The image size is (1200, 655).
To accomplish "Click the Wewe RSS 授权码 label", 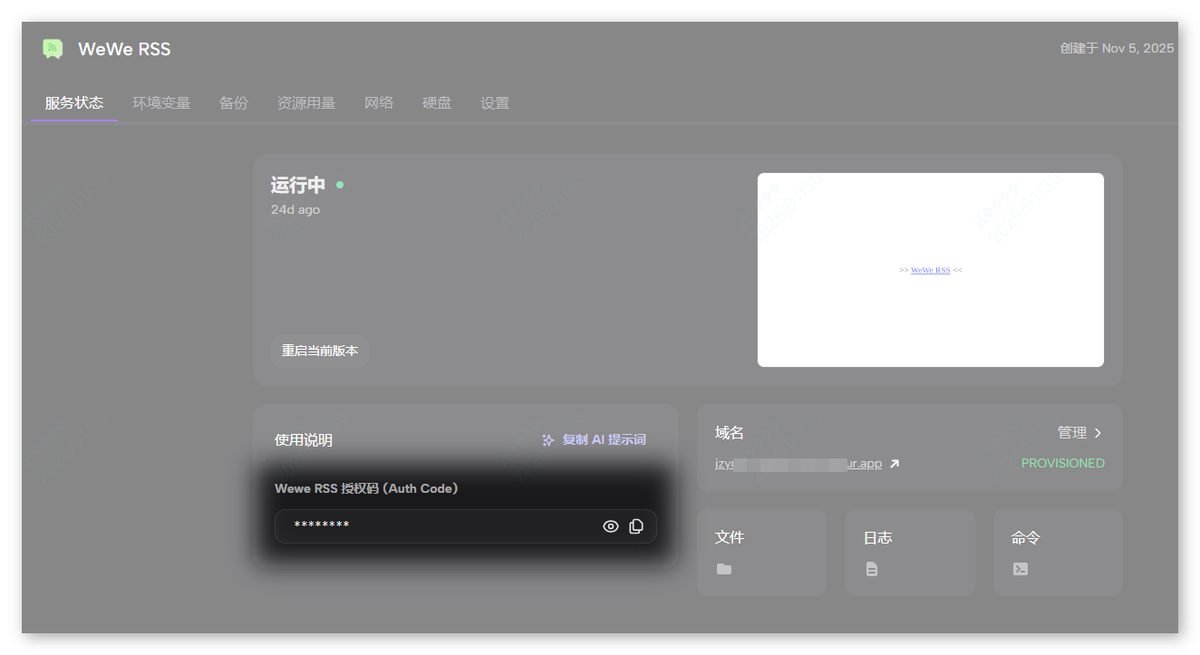I will click(367, 489).
